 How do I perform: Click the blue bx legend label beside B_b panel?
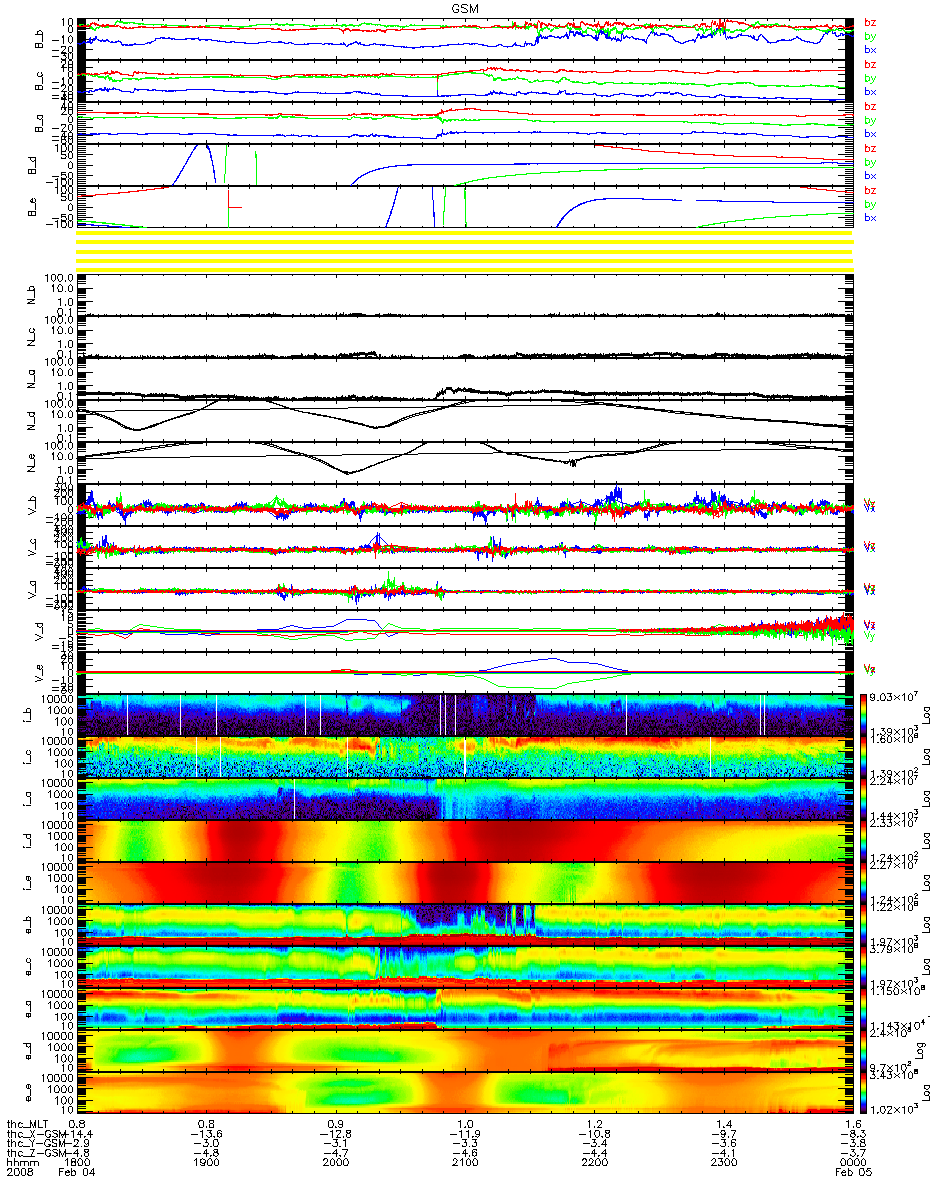tap(870, 50)
